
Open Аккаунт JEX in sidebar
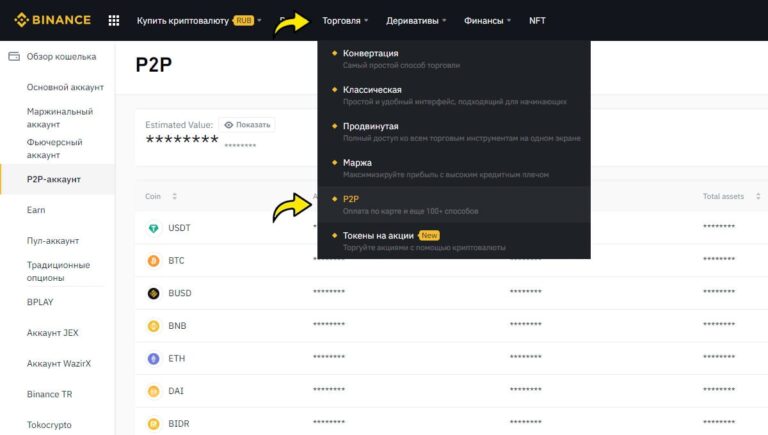52,333
